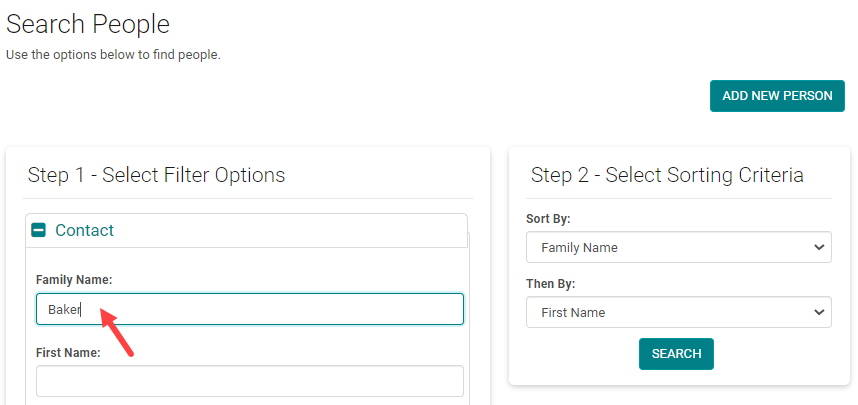Focus the empty First Name text field

250,381
